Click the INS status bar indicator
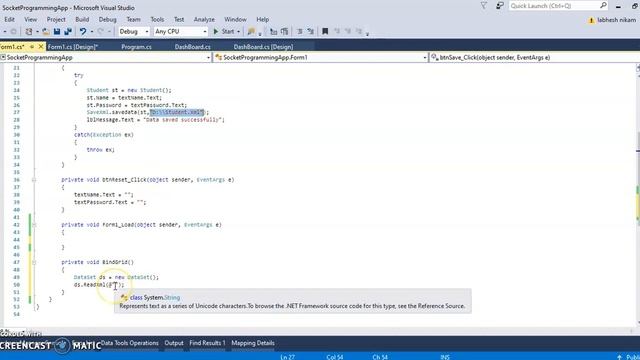The image size is (640, 360). (x=444, y=357)
